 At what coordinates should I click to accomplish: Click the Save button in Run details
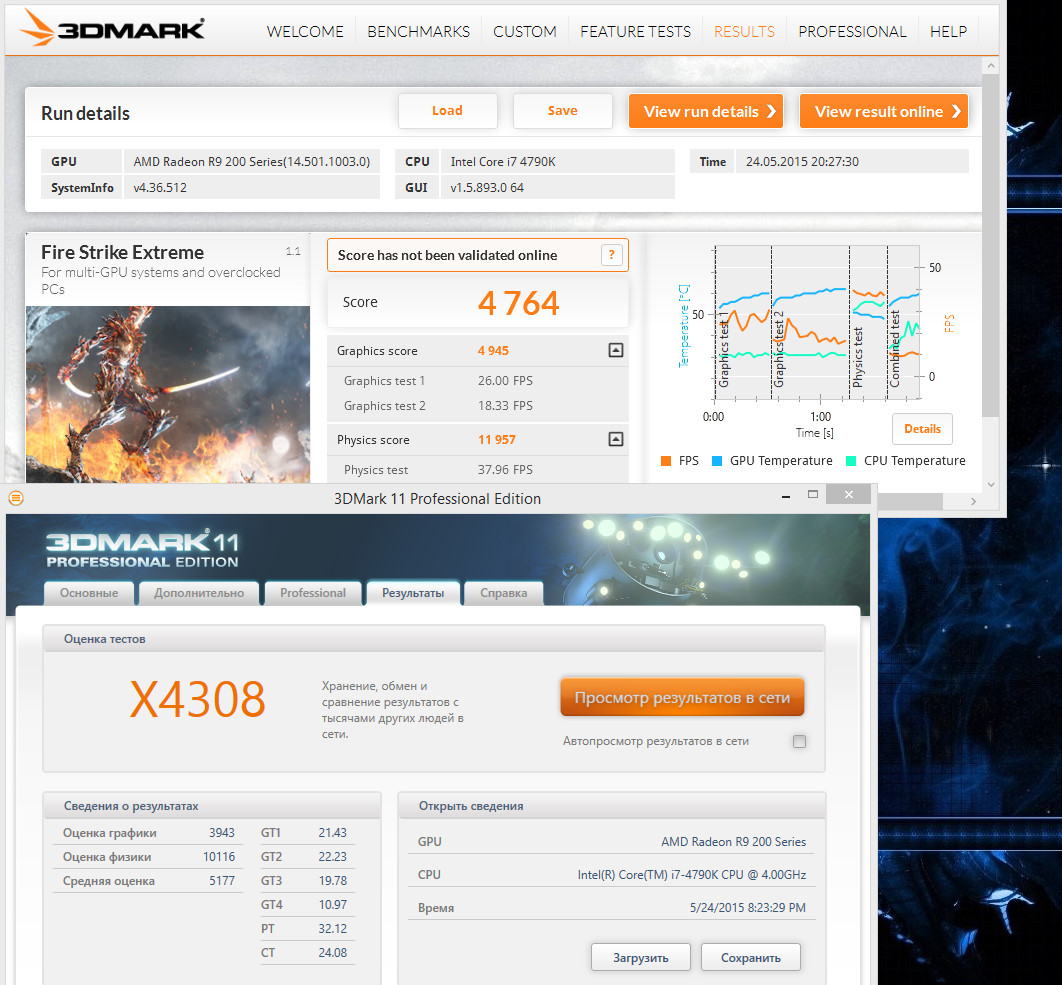(x=563, y=110)
